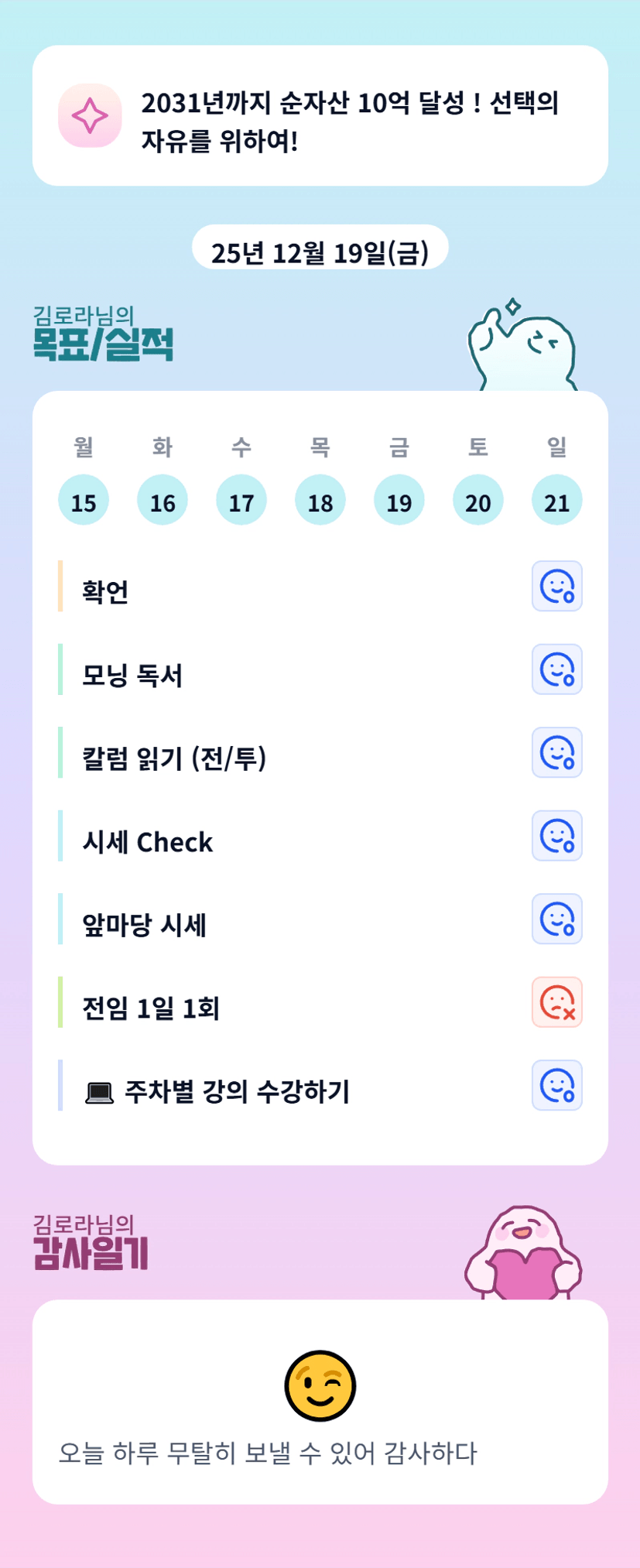Click the thumbs-up ghost mascot character

click(523, 347)
